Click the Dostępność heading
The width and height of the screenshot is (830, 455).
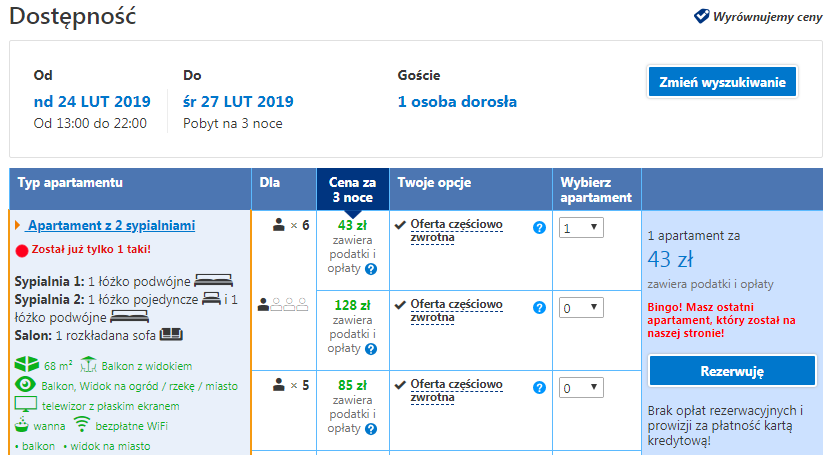pos(73,16)
